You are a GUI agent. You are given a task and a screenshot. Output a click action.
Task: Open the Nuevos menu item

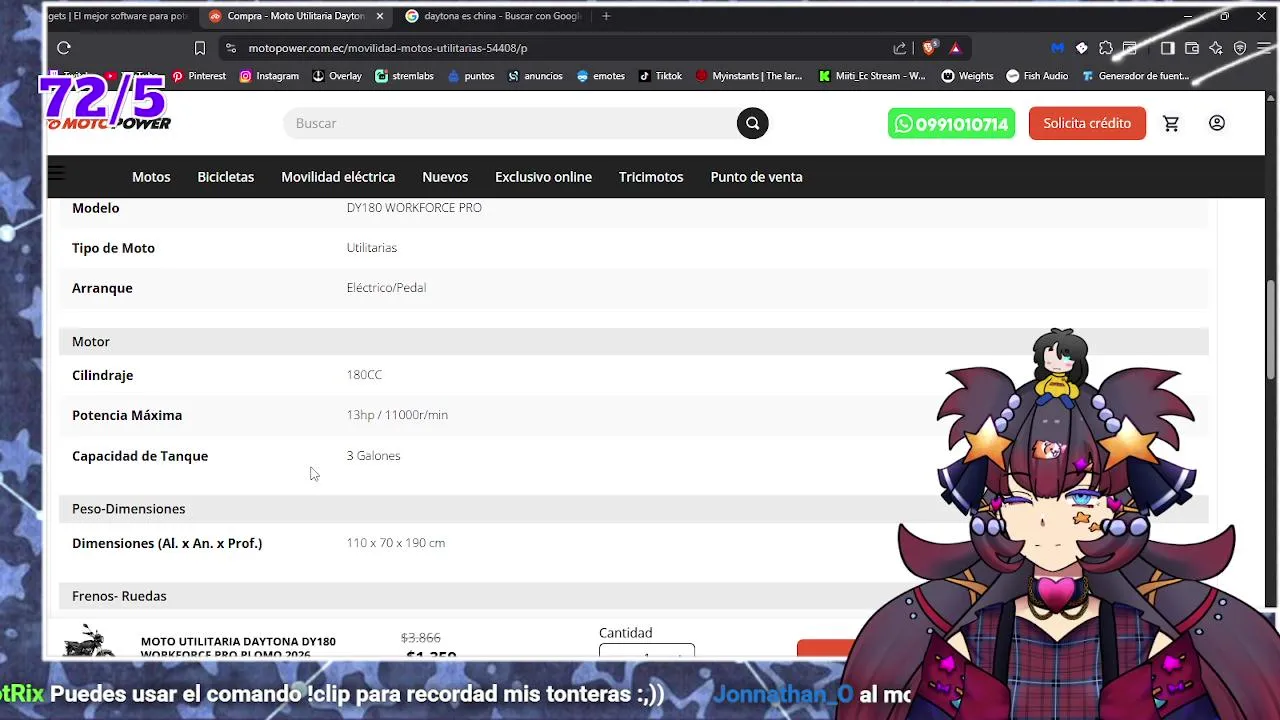pyautogui.click(x=445, y=177)
